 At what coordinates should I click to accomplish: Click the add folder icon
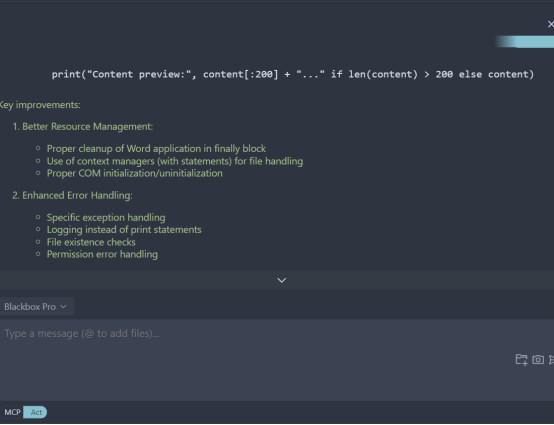[521, 360]
